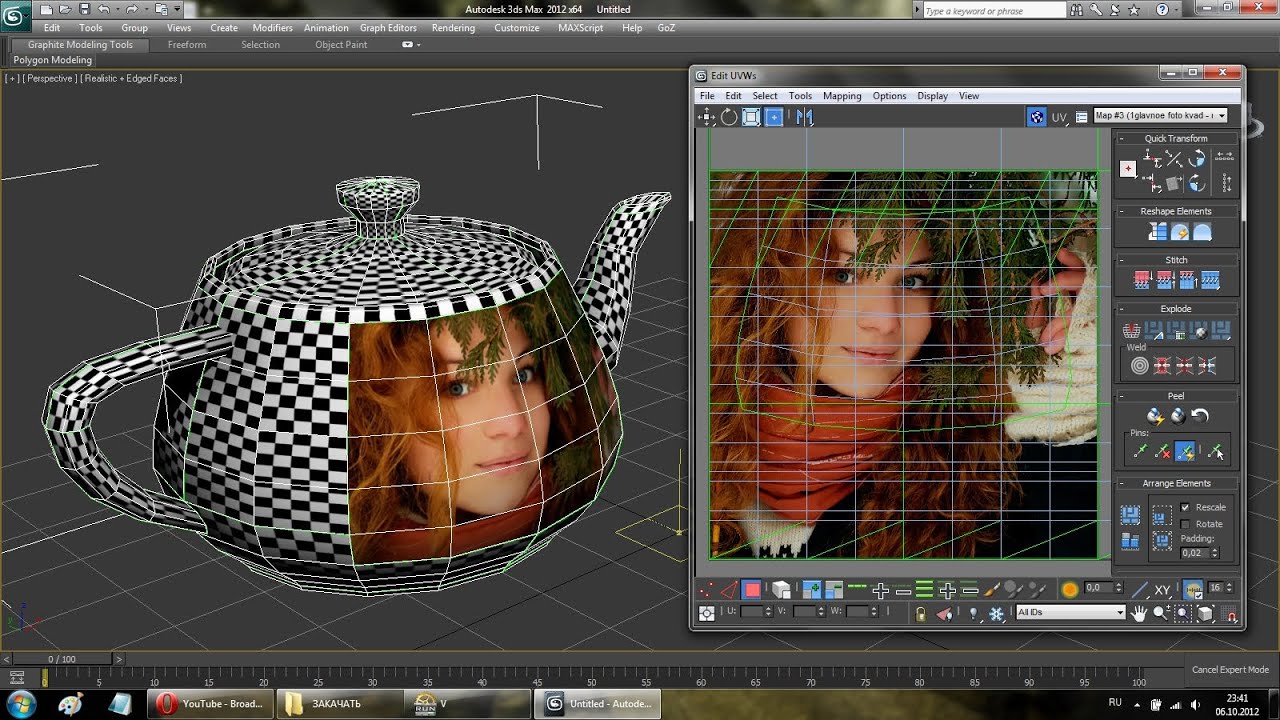Click the Set Pivot icon in Quick Transform
Screen dimensions: 1280x720
(1128, 169)
